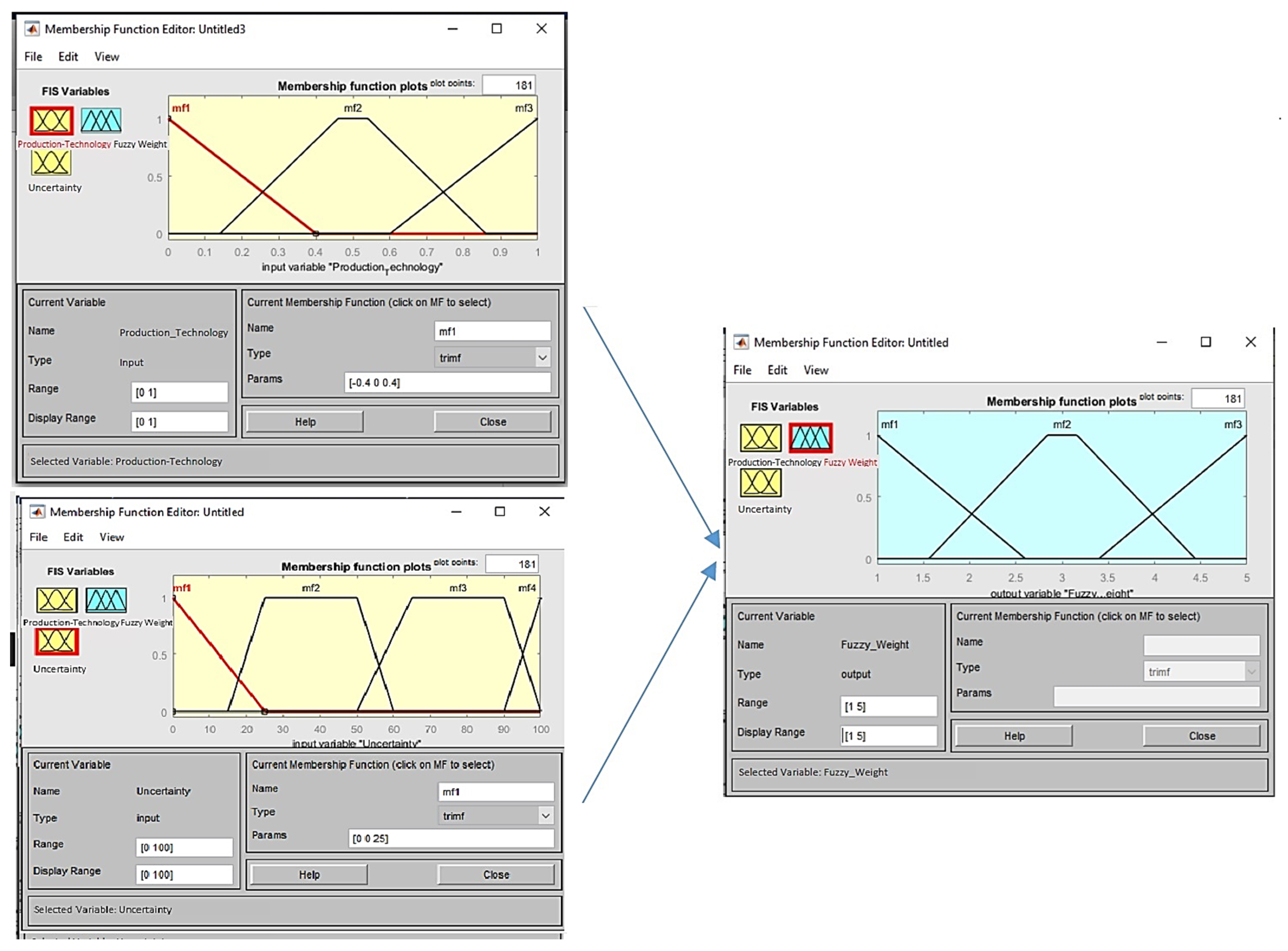Select Uncertainty variable icon in top window
This screenshot has width=1288, height=951.
(51, 162)
